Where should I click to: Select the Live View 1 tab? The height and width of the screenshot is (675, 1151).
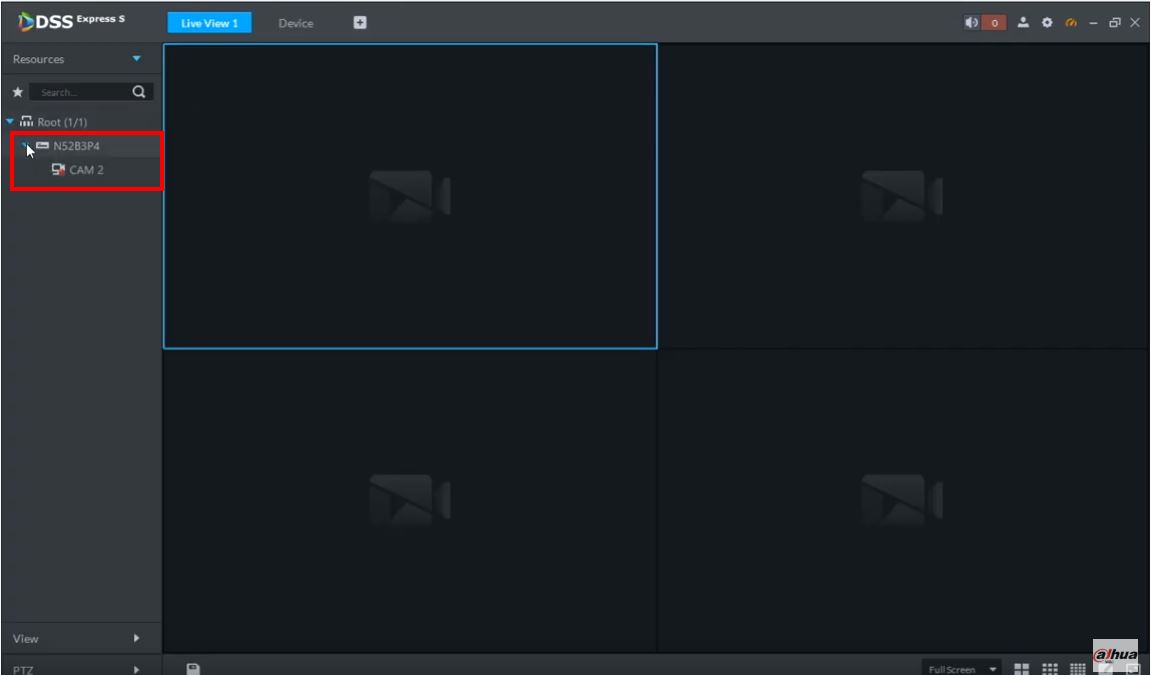coord(209,23)
